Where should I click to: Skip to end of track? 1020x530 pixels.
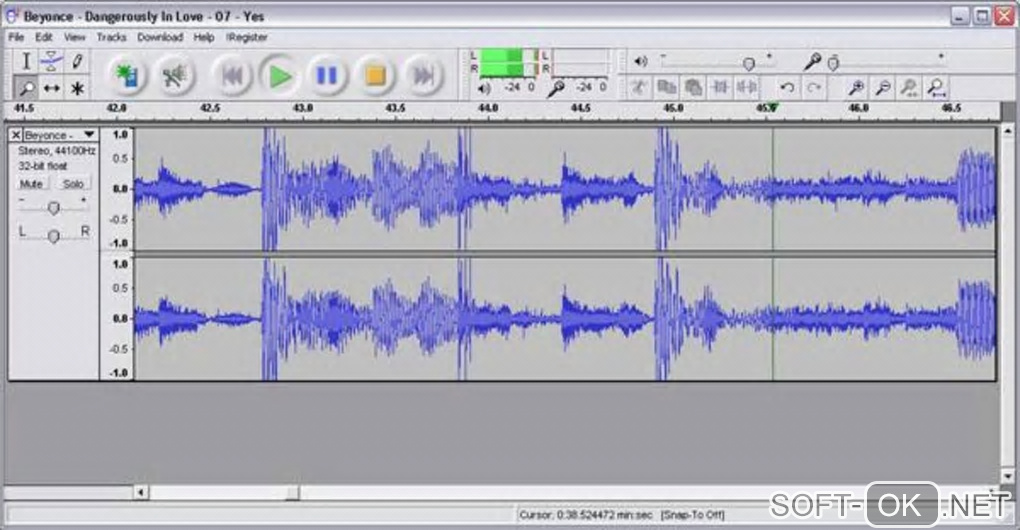point(423,76)
